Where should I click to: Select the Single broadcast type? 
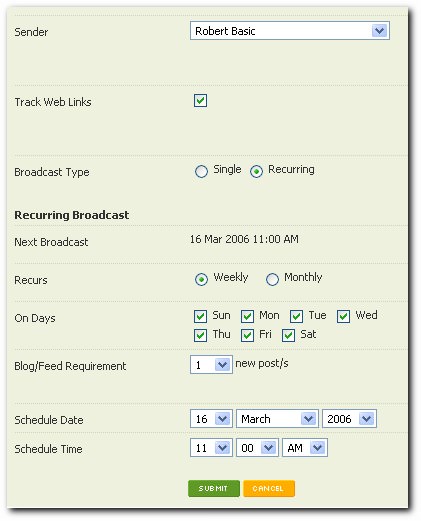click(x=201, y=171)
